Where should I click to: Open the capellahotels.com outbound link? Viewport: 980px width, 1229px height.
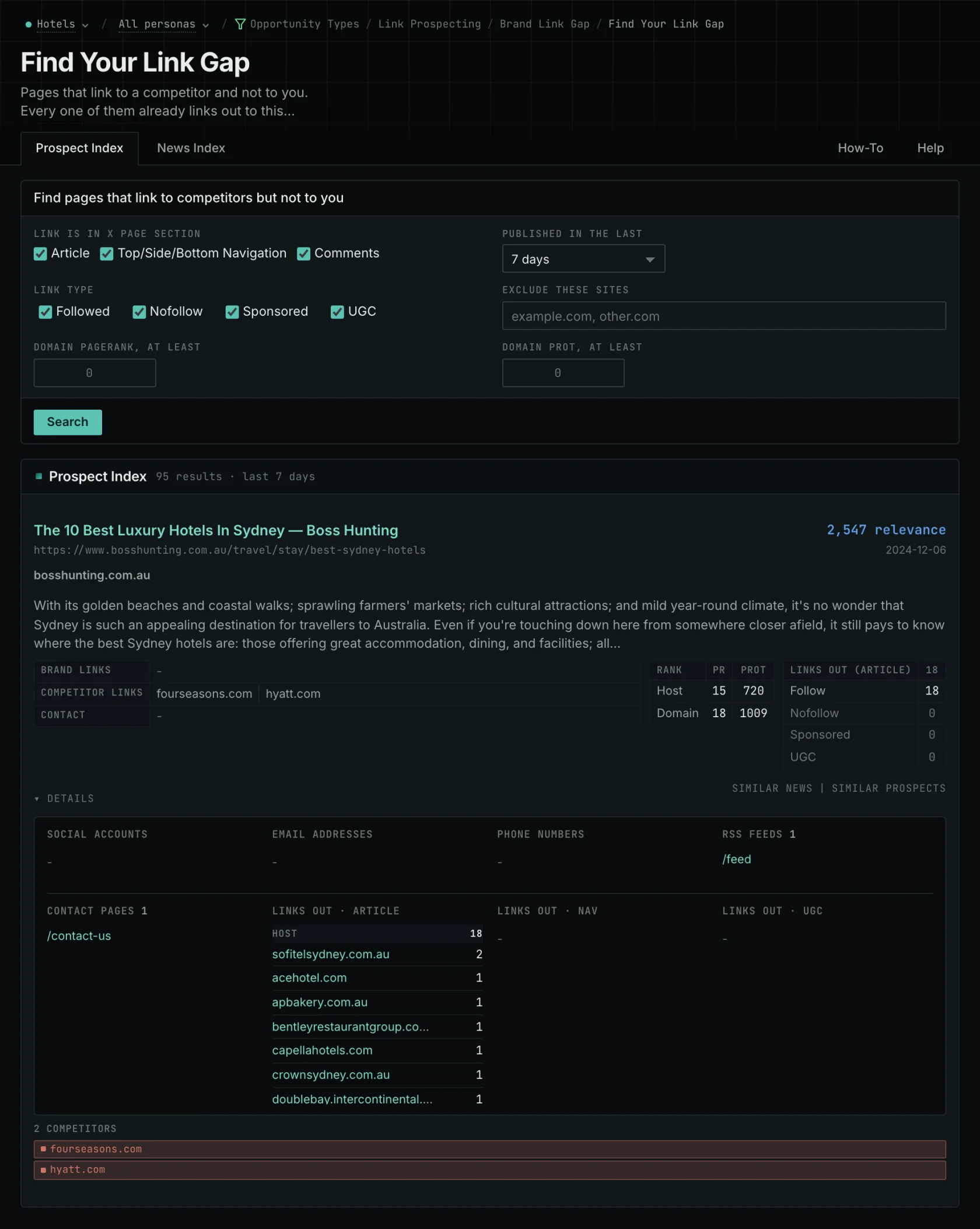click(322, 1050)
